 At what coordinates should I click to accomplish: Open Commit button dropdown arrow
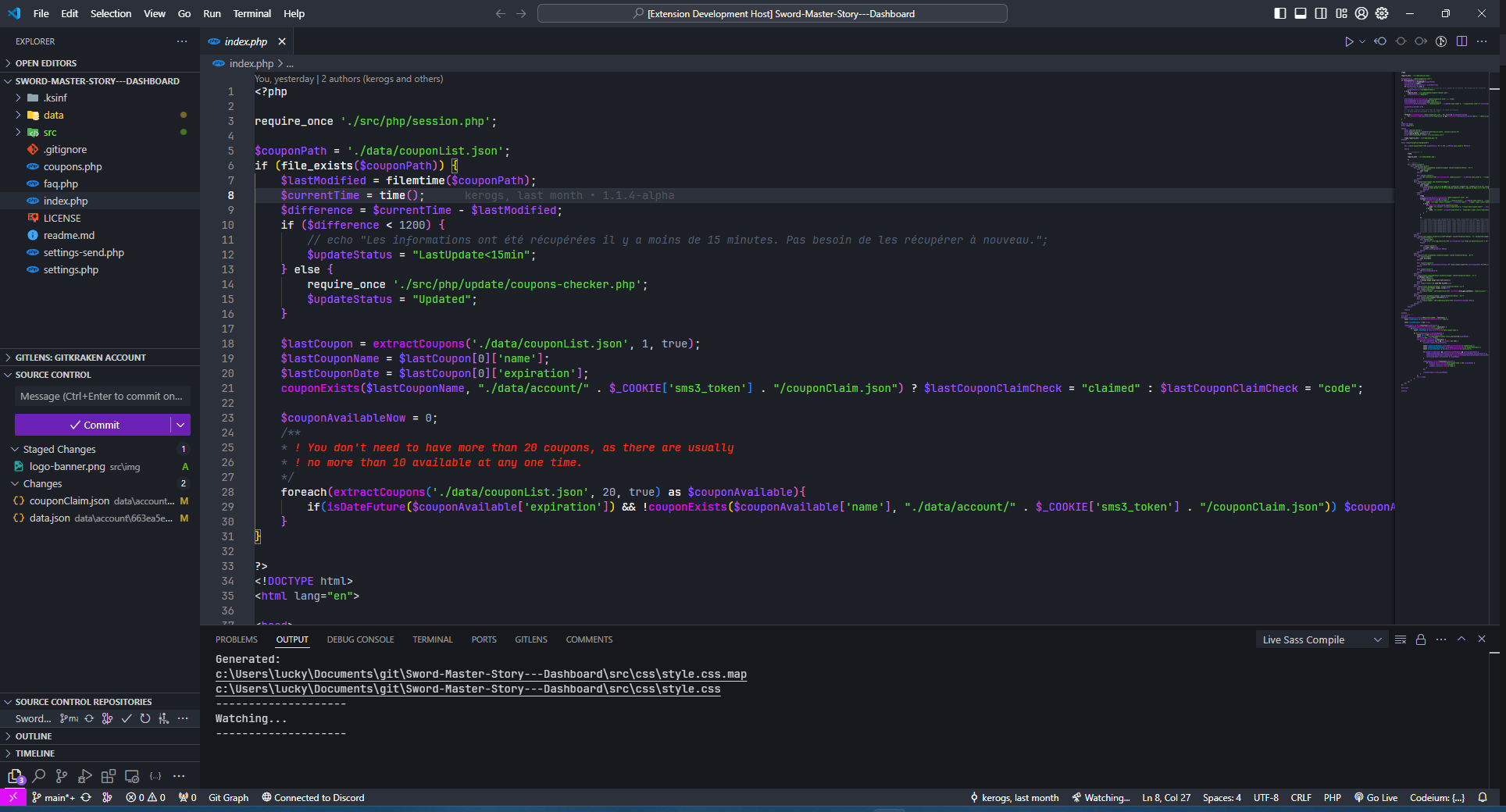[x=180, y=425]
